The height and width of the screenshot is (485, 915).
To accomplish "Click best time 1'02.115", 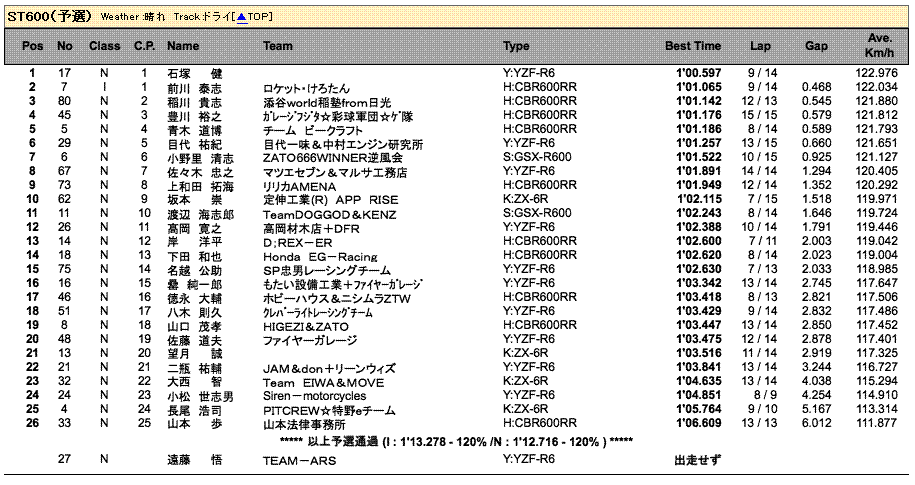I will coord(699,199).
